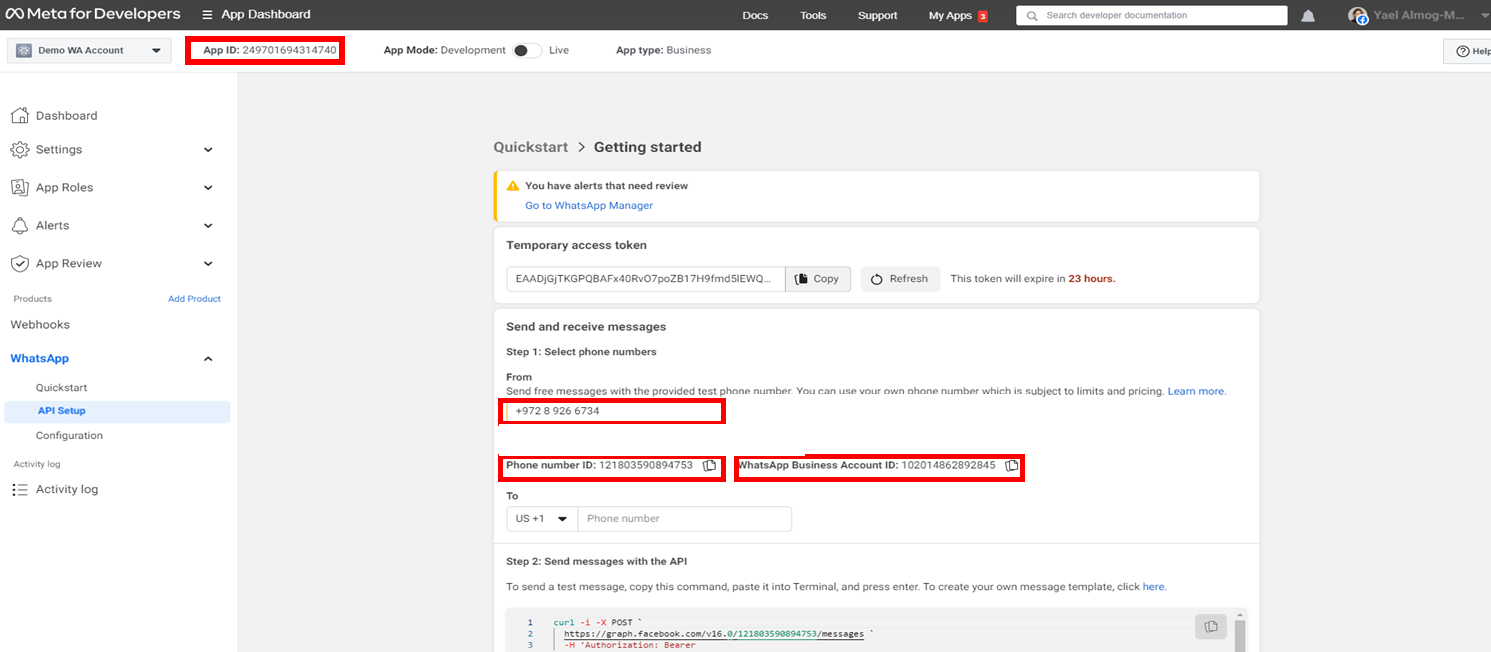Click the Alerts bell icon in sidebar
Image resolution: width=1491 pixels, height=652 pixels.
(19, 225)
